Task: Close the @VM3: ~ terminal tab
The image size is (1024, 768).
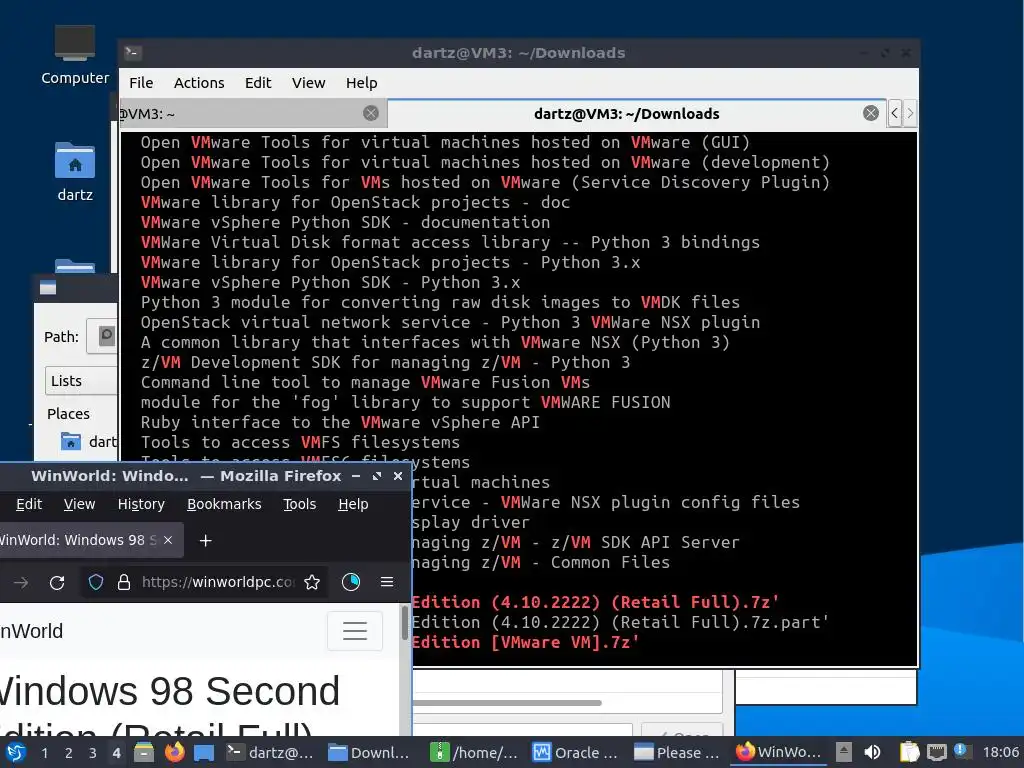Action: [x=371, y=113]
